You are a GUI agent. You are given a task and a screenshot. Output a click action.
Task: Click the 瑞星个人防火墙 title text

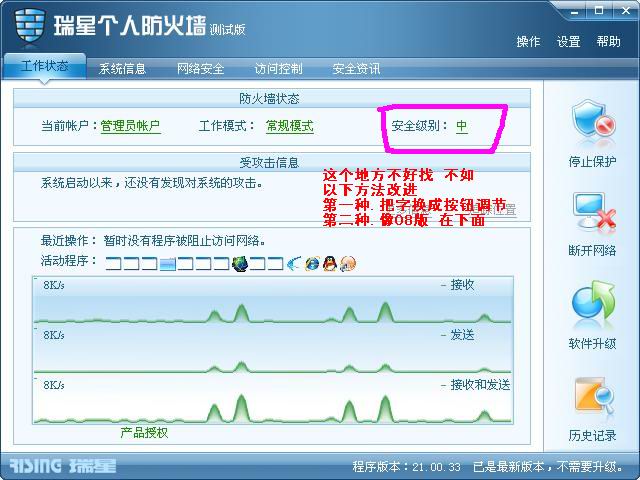[130, 26]
